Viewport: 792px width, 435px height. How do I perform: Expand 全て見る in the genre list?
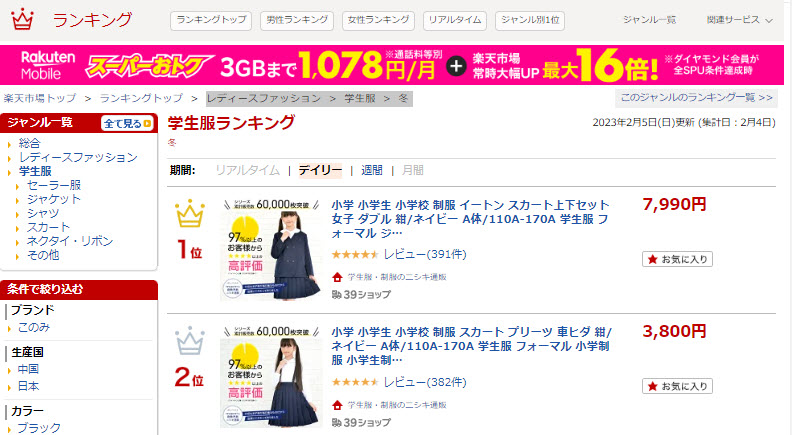[127, 123]
